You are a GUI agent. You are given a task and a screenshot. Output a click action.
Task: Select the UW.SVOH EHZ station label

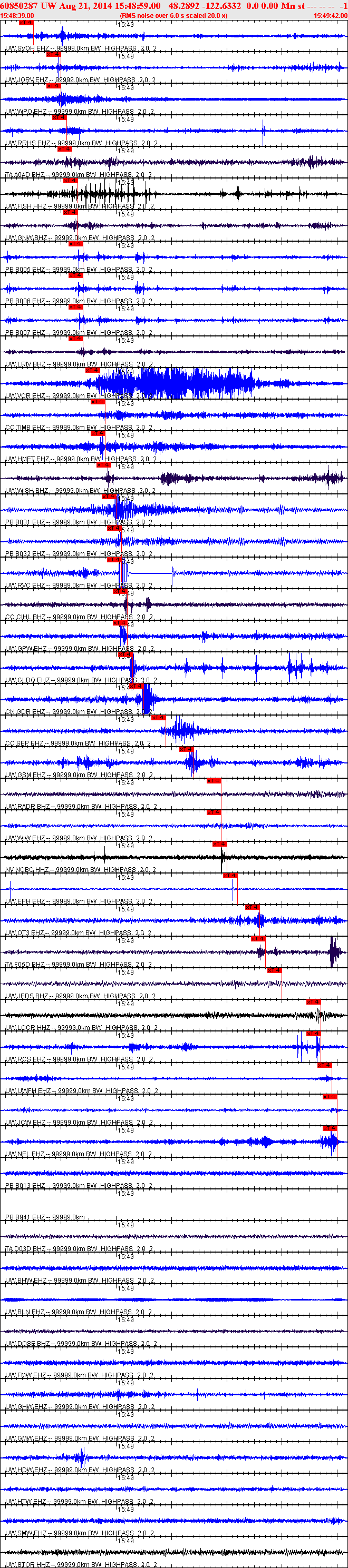tap(81, 48)
